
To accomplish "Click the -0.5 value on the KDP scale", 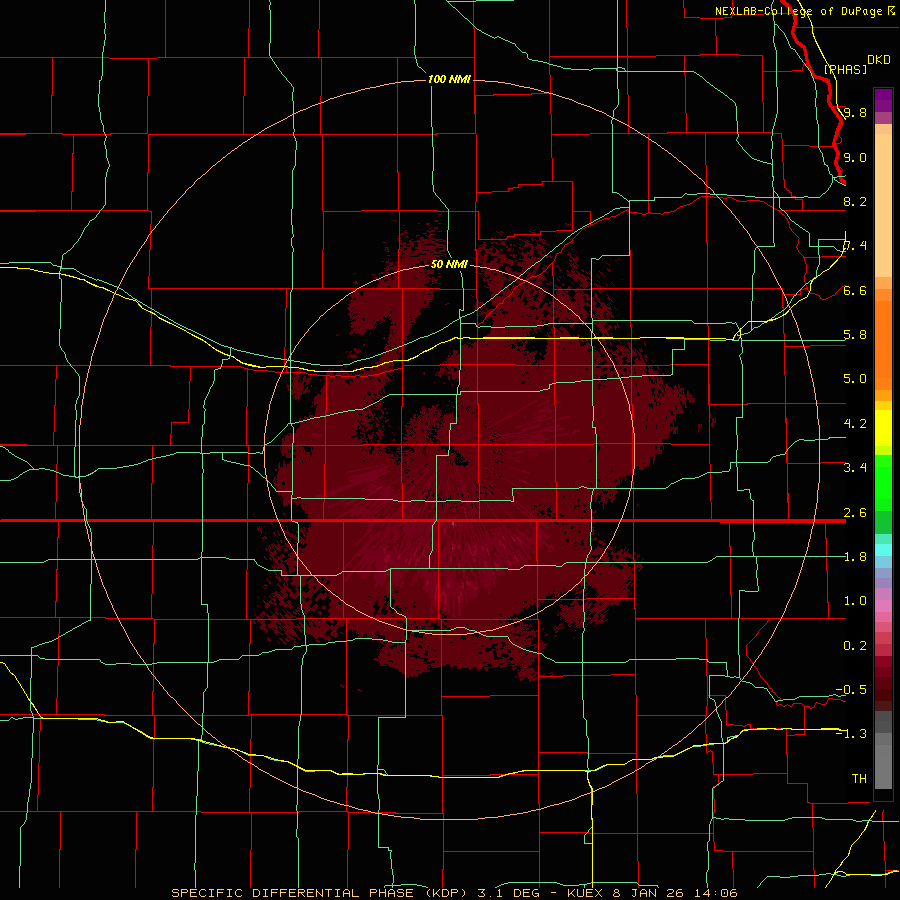I will [851, 690].
